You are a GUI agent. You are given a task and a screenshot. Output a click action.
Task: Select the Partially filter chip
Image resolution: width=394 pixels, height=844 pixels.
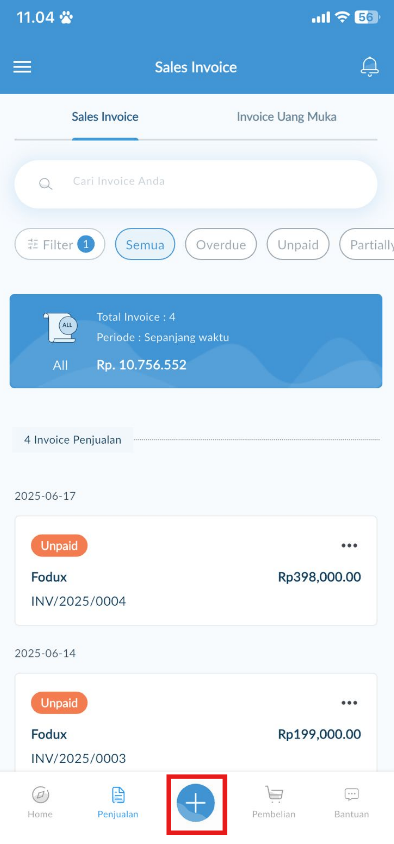368,245
